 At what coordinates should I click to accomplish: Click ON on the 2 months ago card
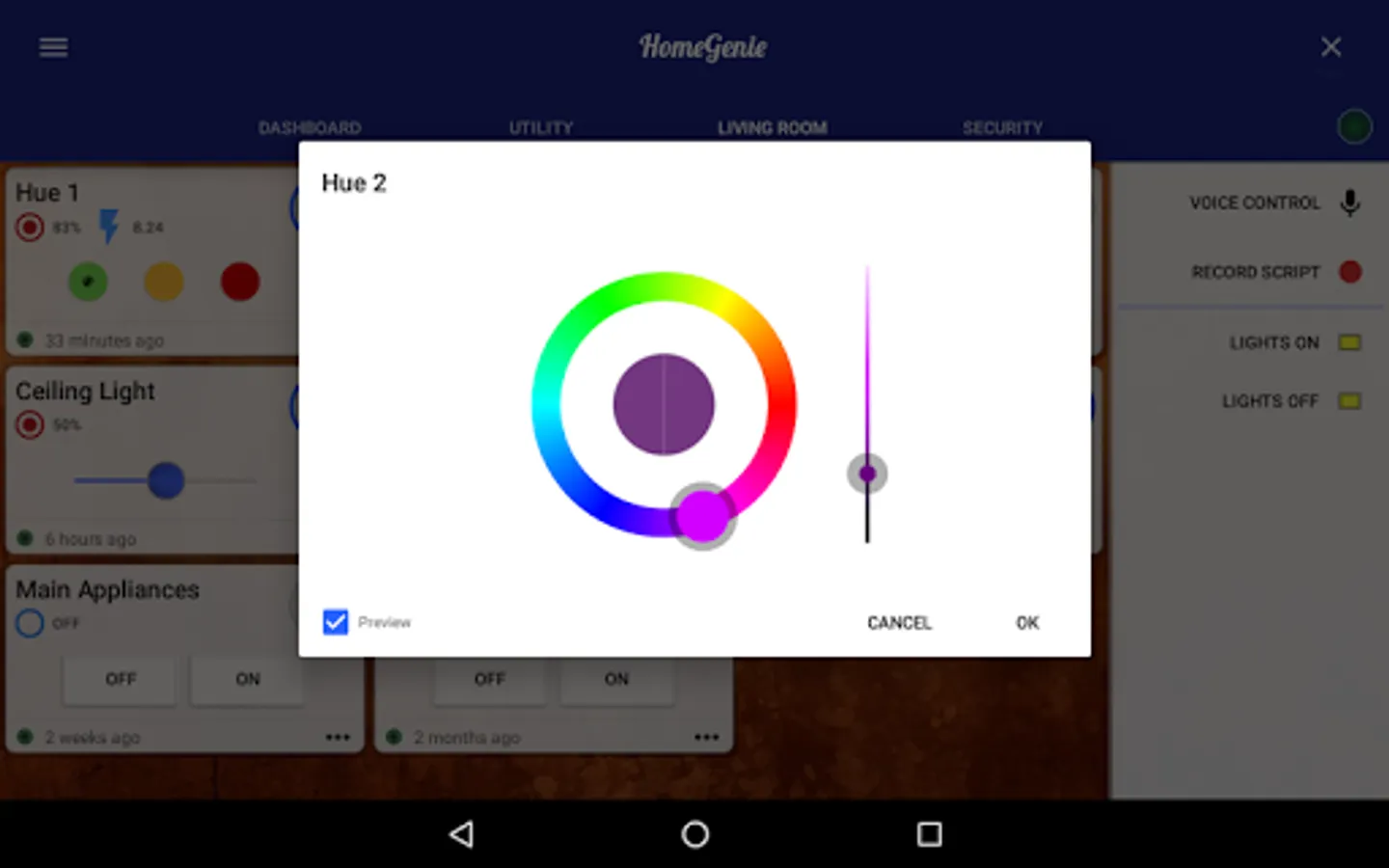(x=616, y=679)
